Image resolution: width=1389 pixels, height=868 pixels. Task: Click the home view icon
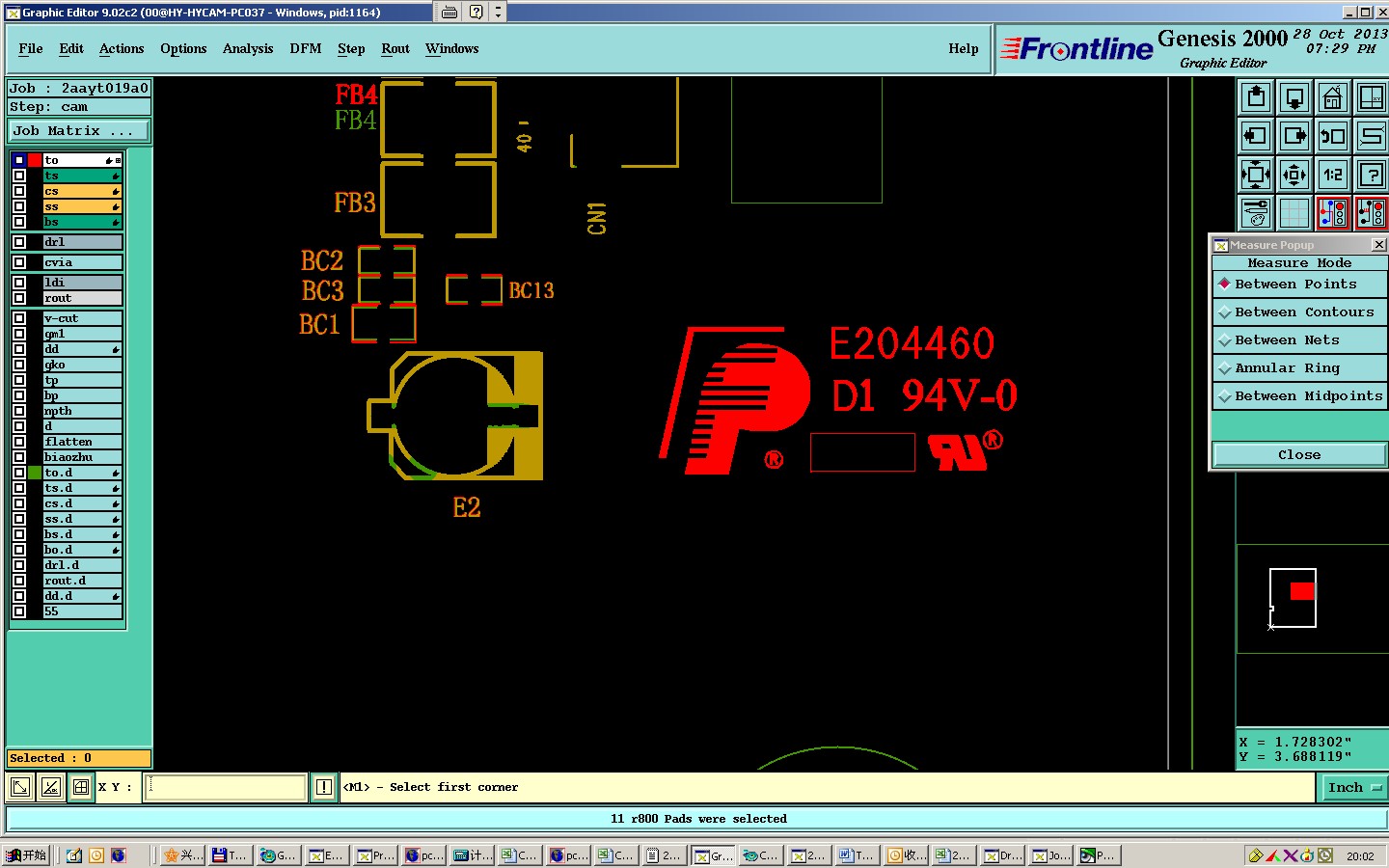click(x=1333, y=97)
